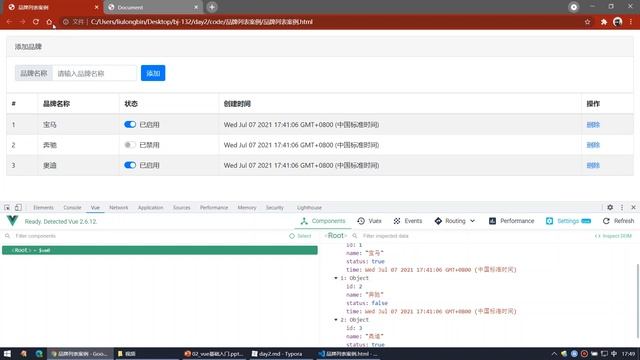Open the Memory DevTools tab
The image size is (640, 360).
[x=247, y=207]
